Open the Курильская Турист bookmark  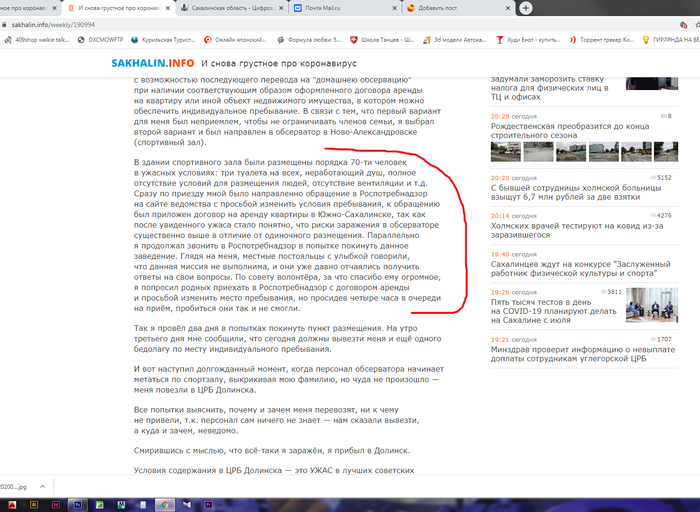[165, 41]
